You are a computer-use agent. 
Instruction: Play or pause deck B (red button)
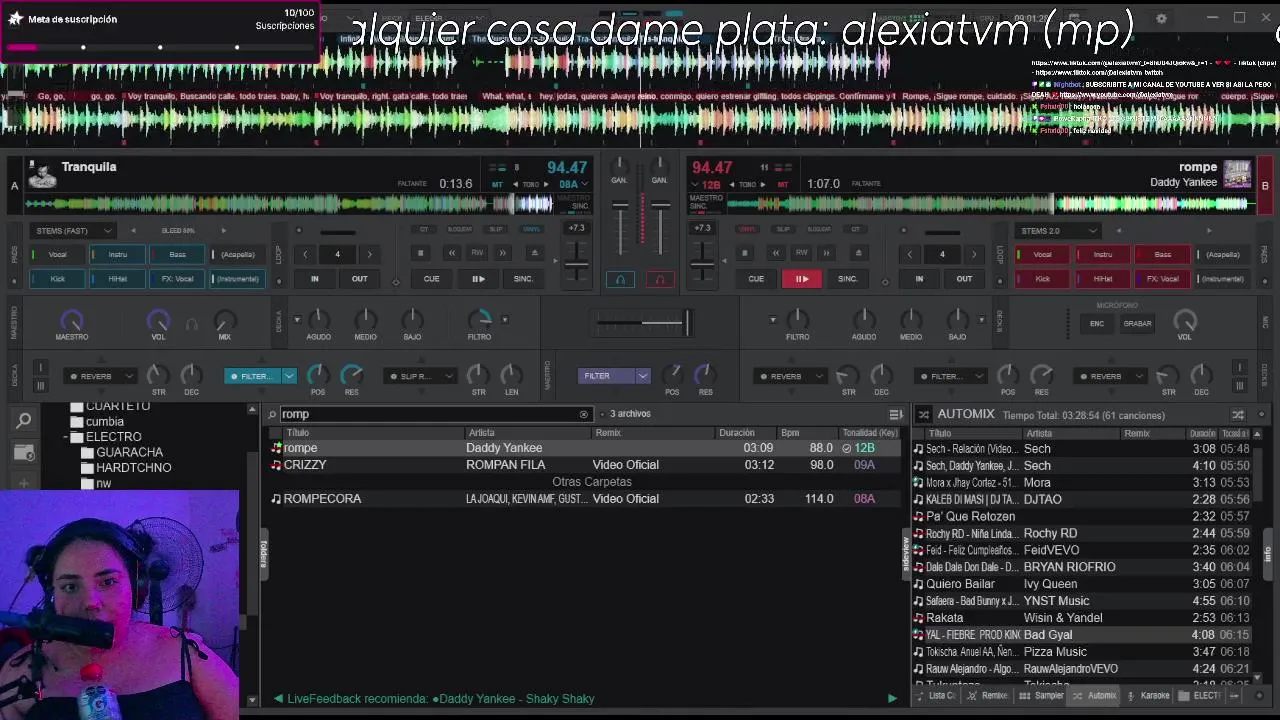[802, 279]
